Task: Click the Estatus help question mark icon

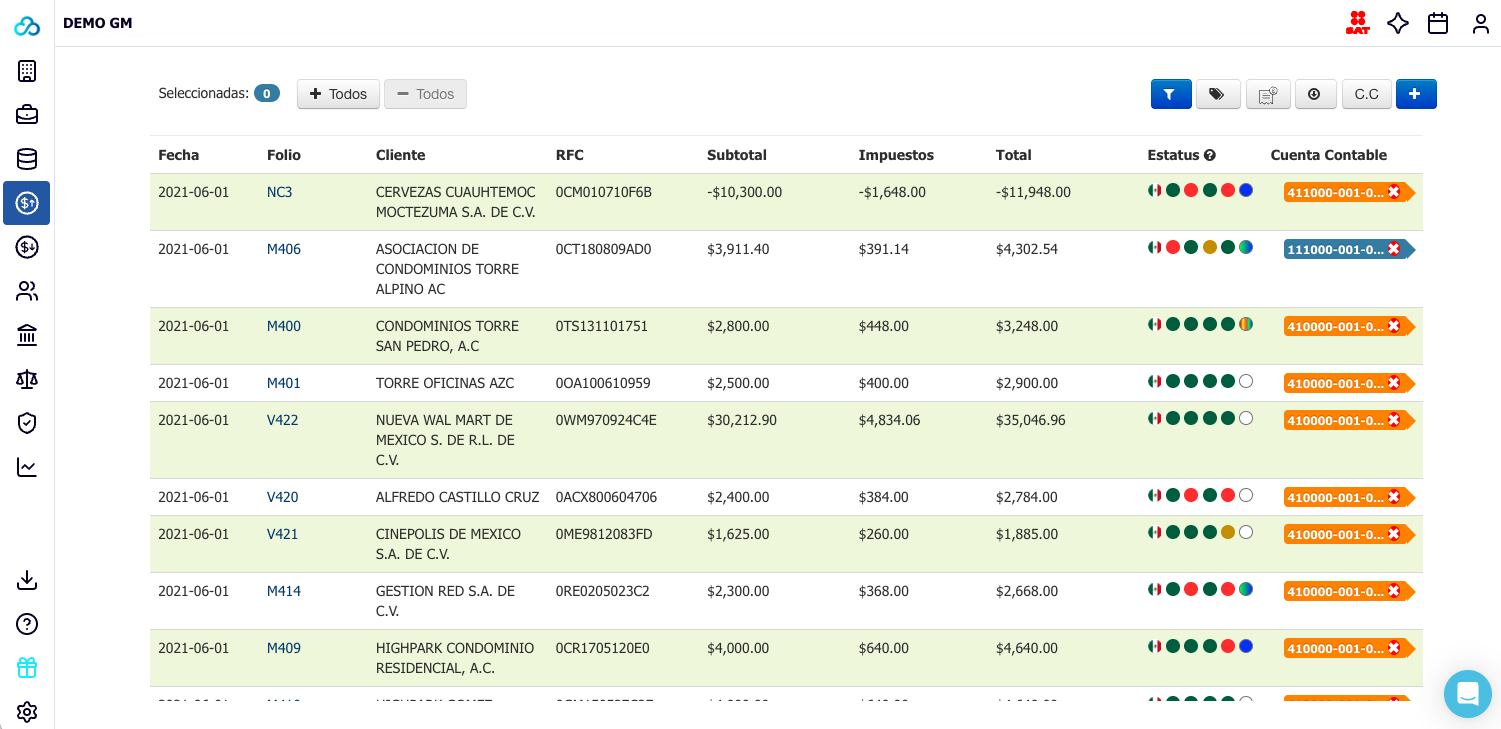Action: pos(1210,155)
